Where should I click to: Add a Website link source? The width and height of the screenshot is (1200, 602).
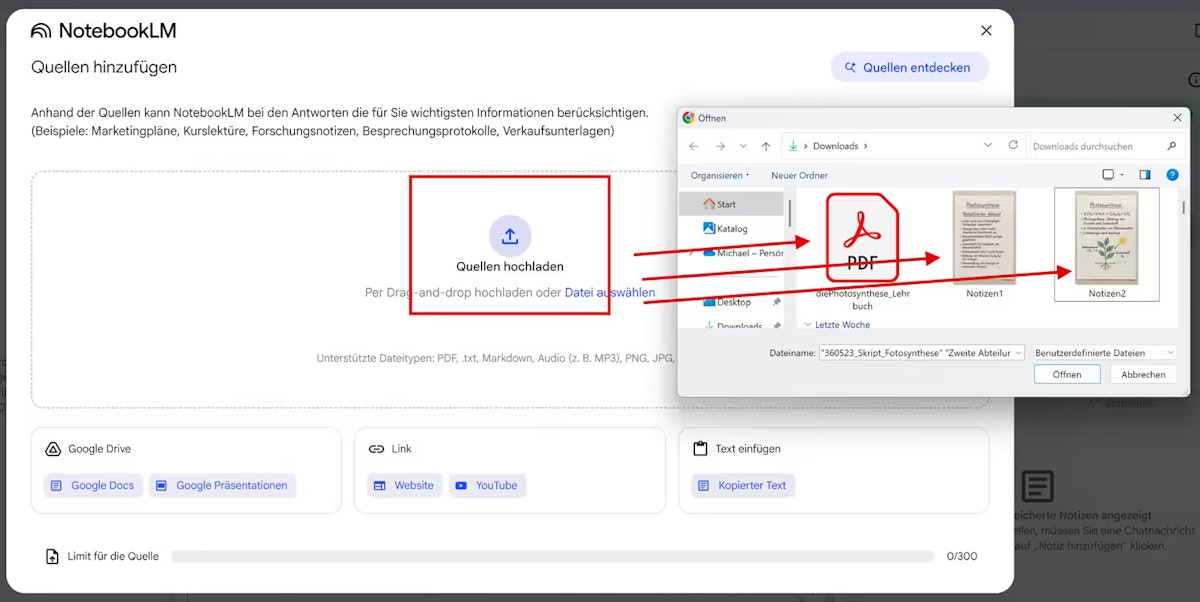(404, 485)
